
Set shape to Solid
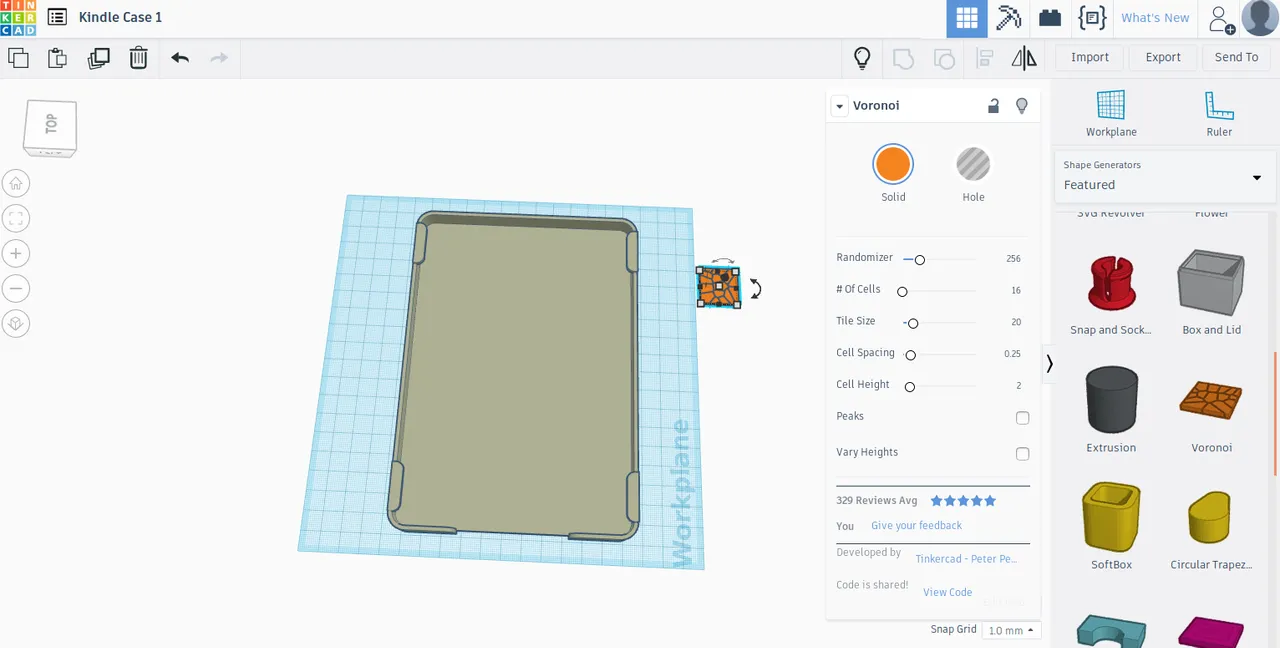click(893, 165)
